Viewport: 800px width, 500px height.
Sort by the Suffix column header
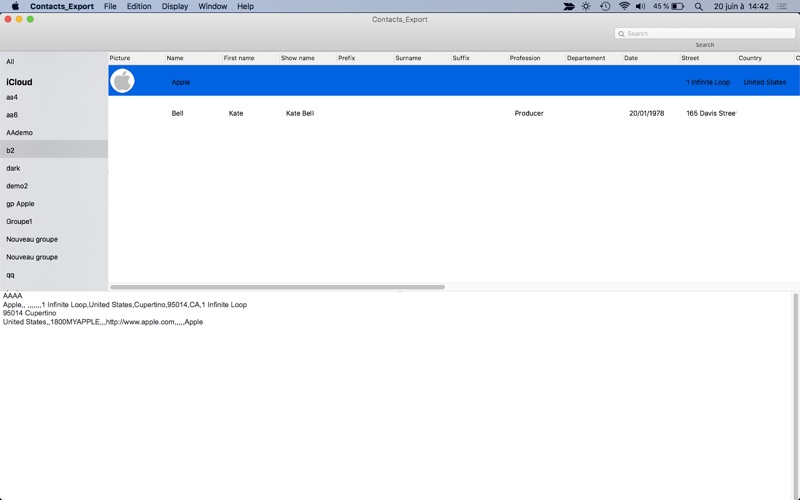click(x=479, y=58)
